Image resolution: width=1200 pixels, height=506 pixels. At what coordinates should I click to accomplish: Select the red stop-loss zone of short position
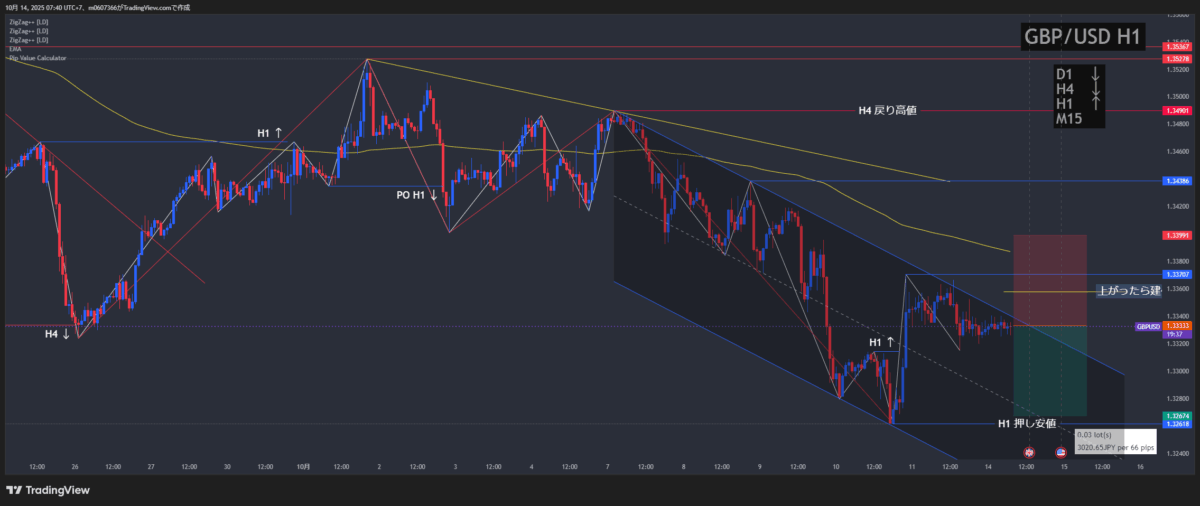click(x=1049, y=279)
